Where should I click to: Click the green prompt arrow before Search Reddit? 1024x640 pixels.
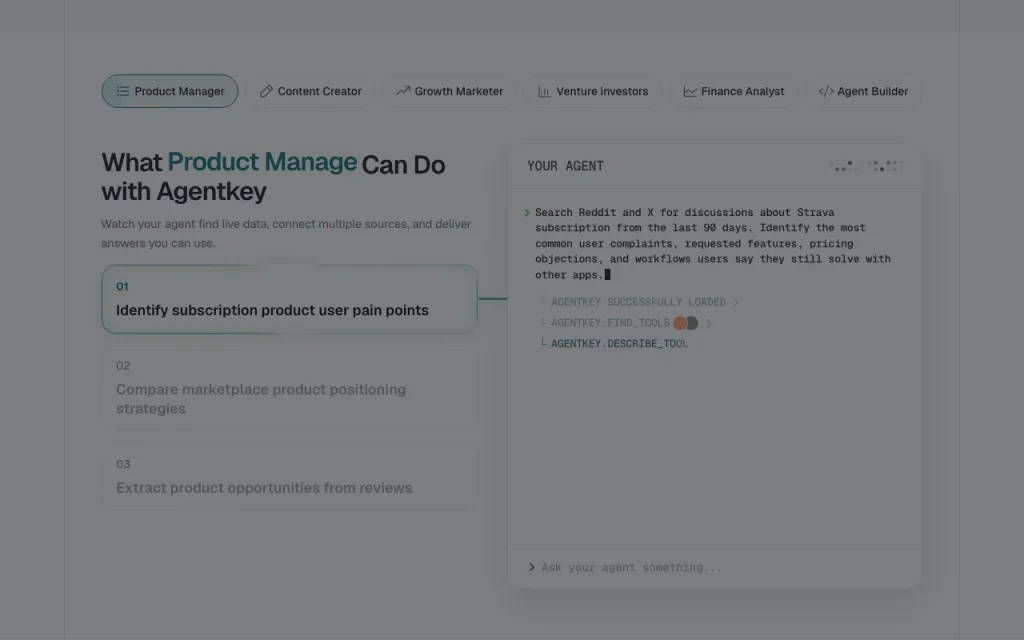pos(527,213)
